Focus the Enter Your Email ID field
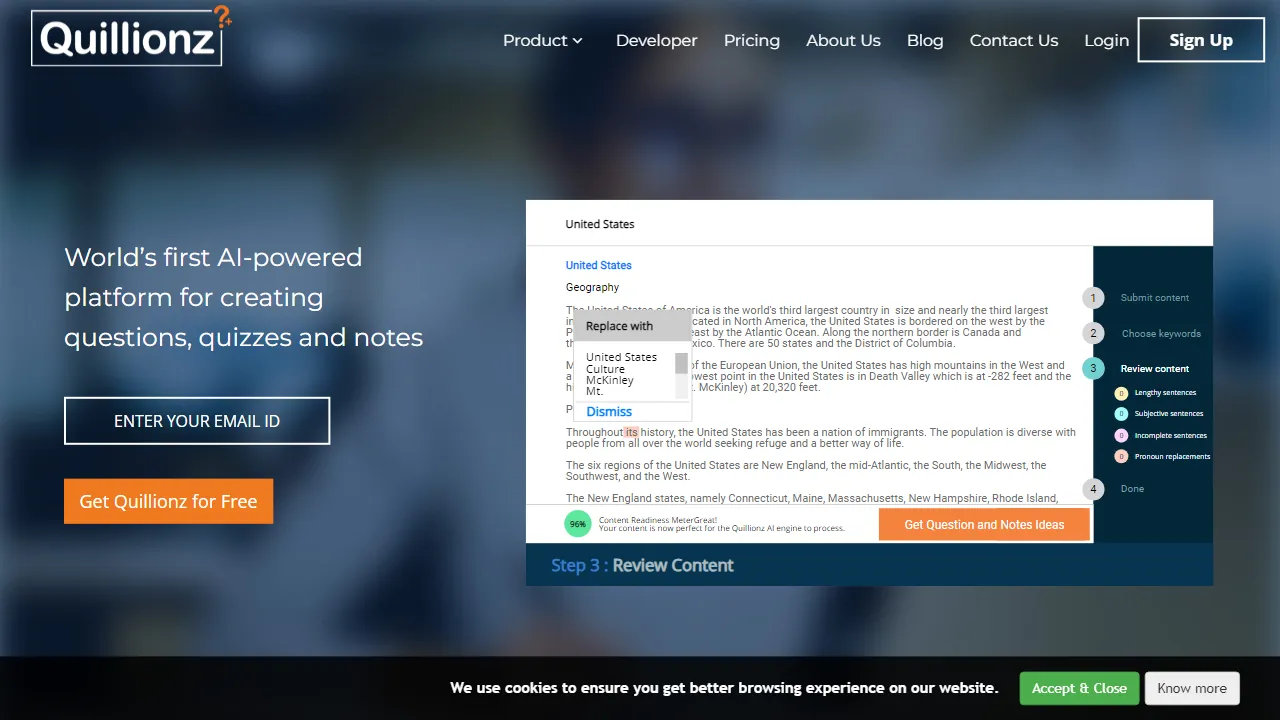This screenshot has width=1280, height=720. 197,421
